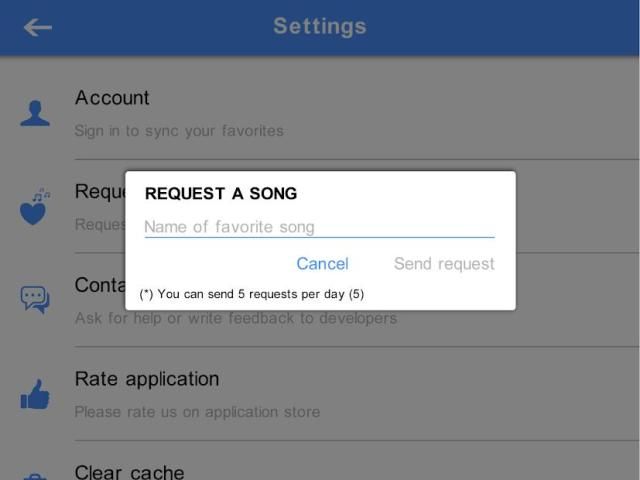The height and width of the screenshot is (480, 640).
Task: Tap the back arrow in header
Action: tap(38, 27)
